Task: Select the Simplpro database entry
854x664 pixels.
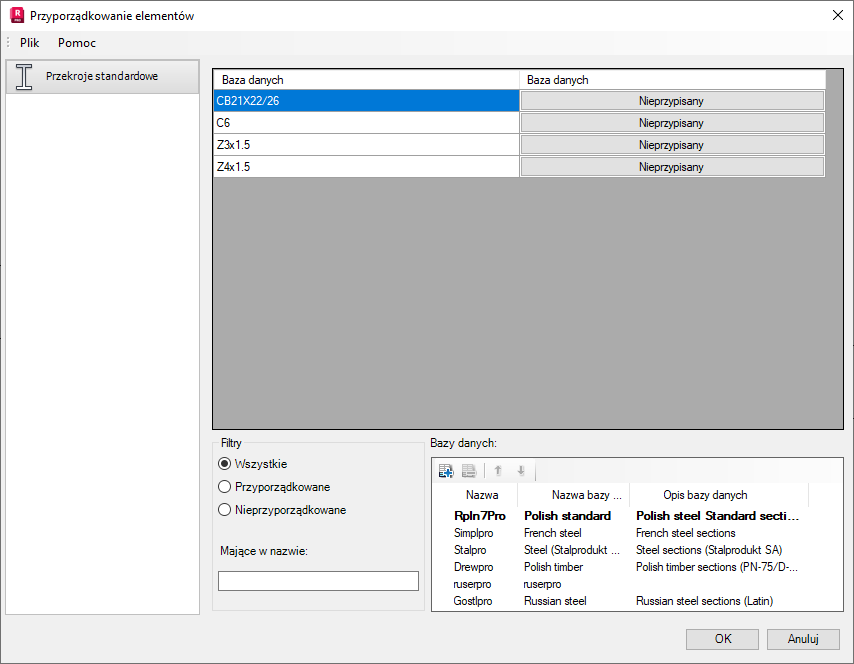Action: (x=473, y=533)
